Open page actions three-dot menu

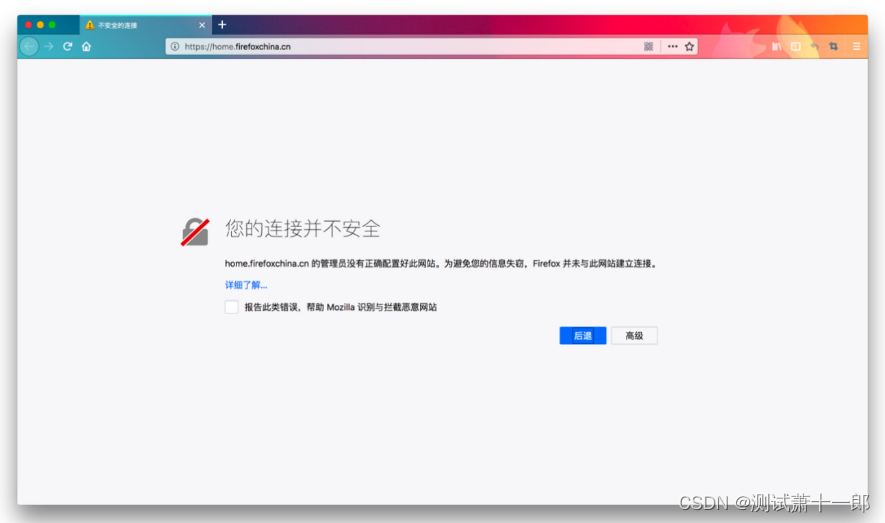point(672,46)
